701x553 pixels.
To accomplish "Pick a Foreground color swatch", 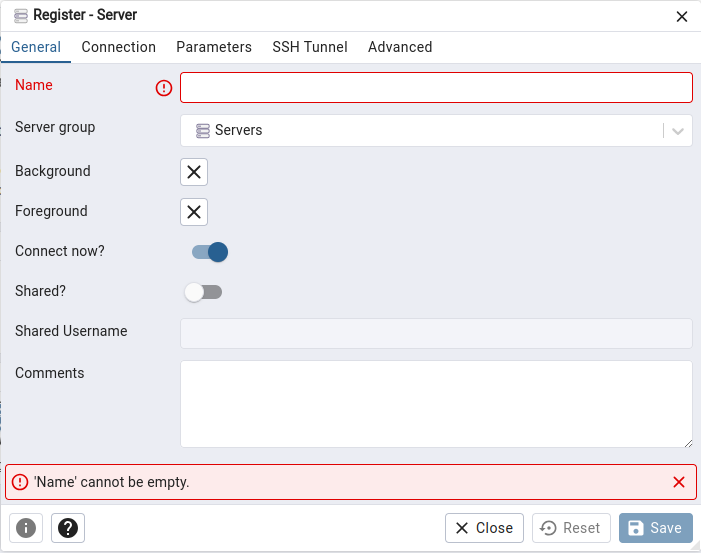I will point(194,212).
